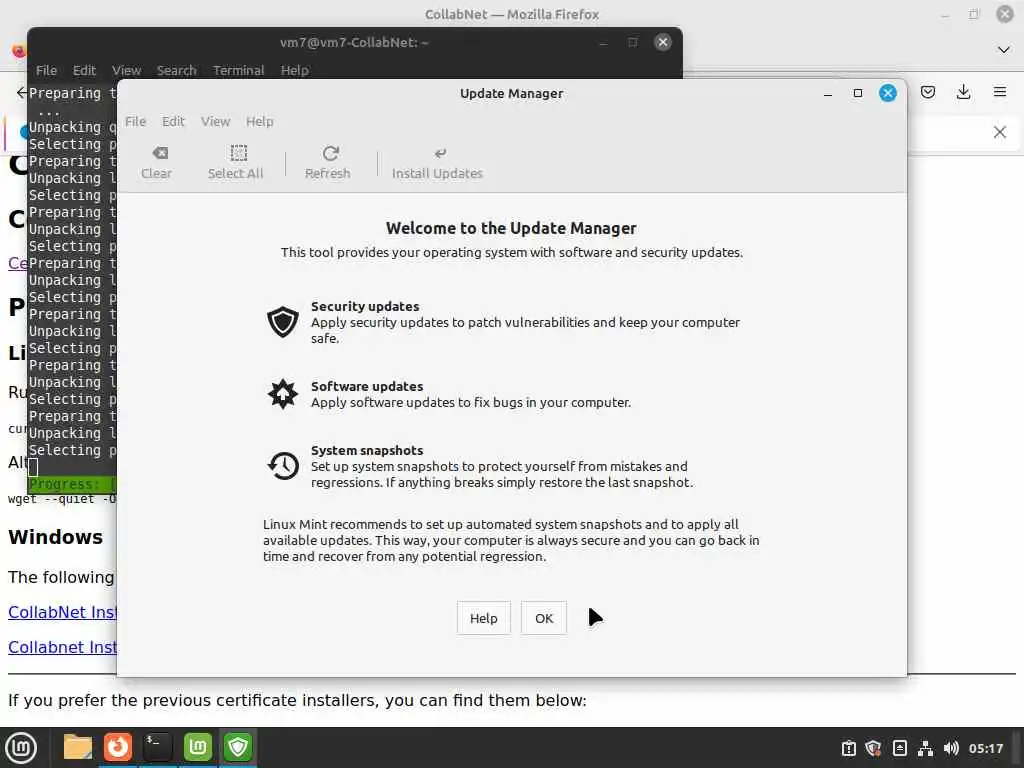The image size is (1024, 768).
Task: Expand the Firefox list all tabs chevron
Action: pos(1004,50)
